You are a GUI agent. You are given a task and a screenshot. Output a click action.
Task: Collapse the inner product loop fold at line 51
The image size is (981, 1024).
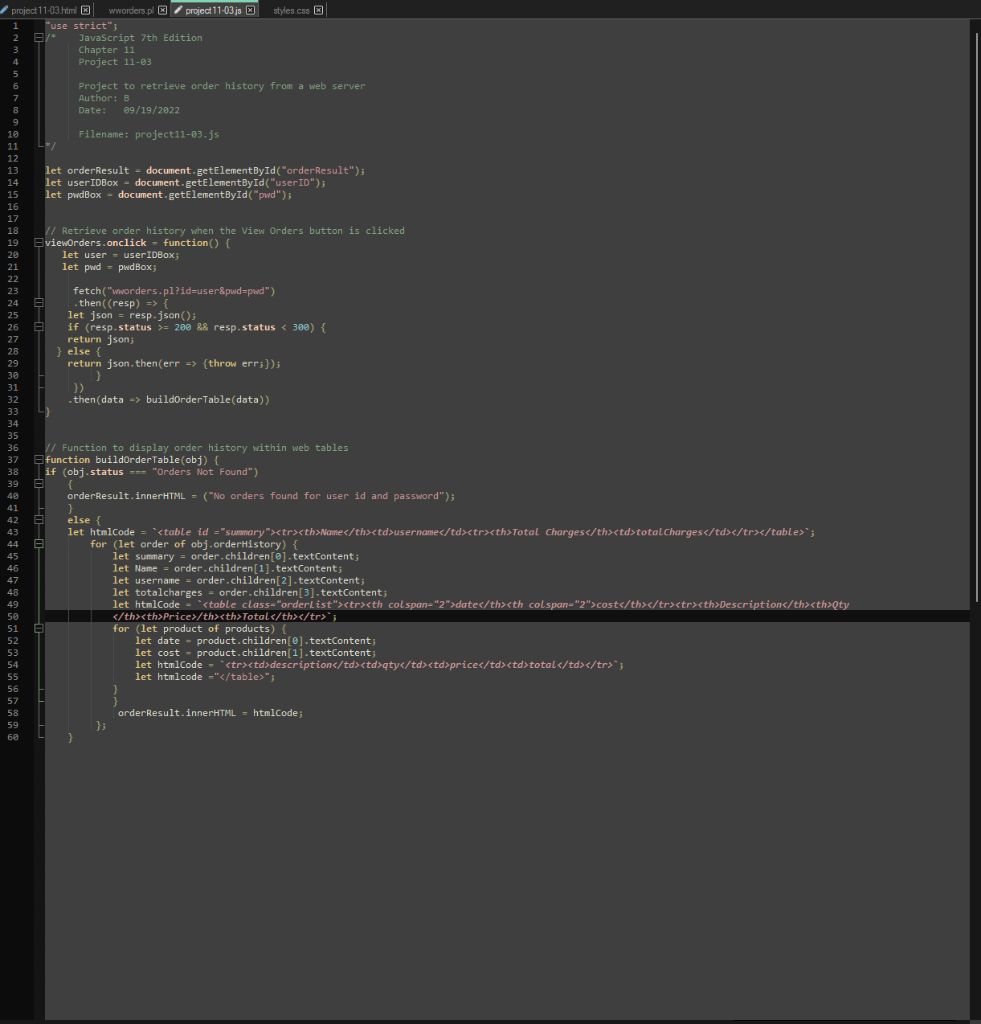(37, 628)
